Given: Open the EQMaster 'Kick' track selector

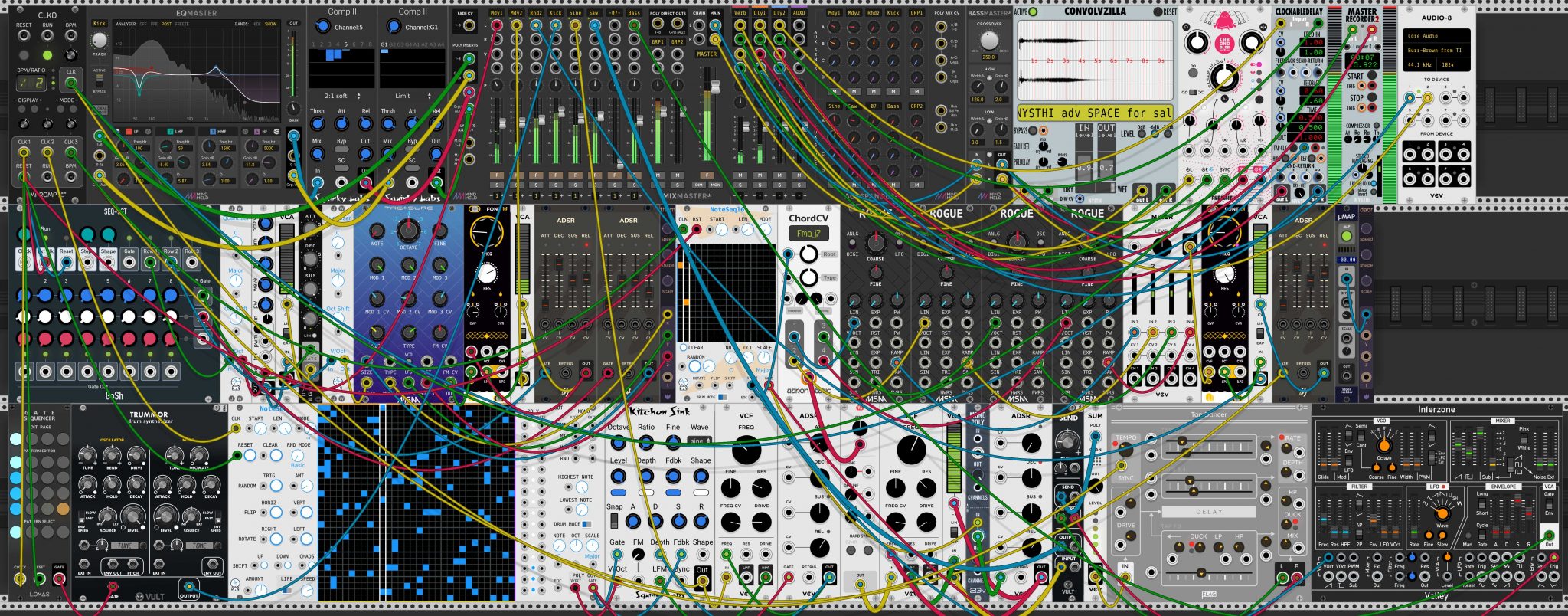Looking at the screenshot, I should [x=100, y=24].
